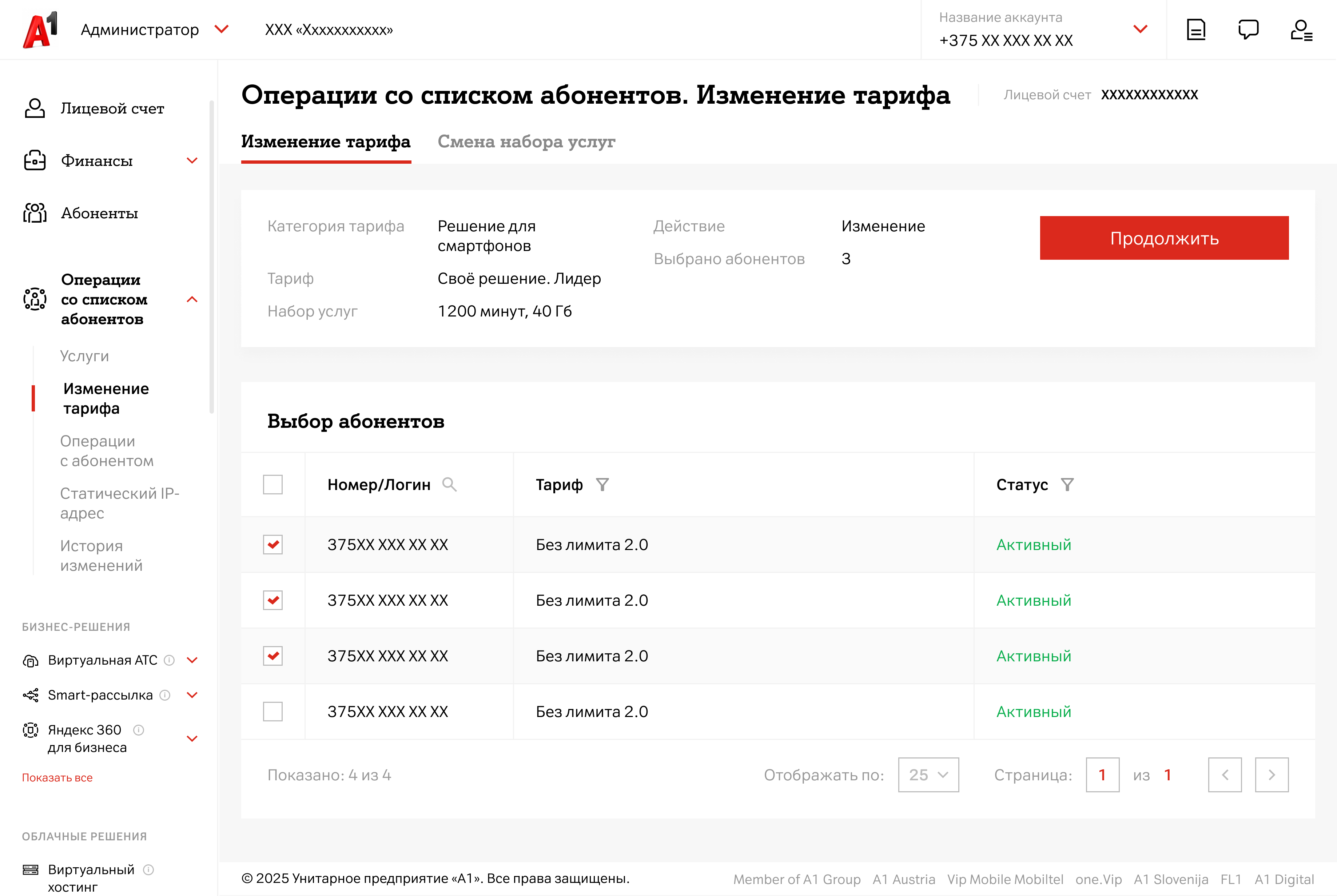
Task: Open the Тариф column filter
Action: tap(602, 485)
